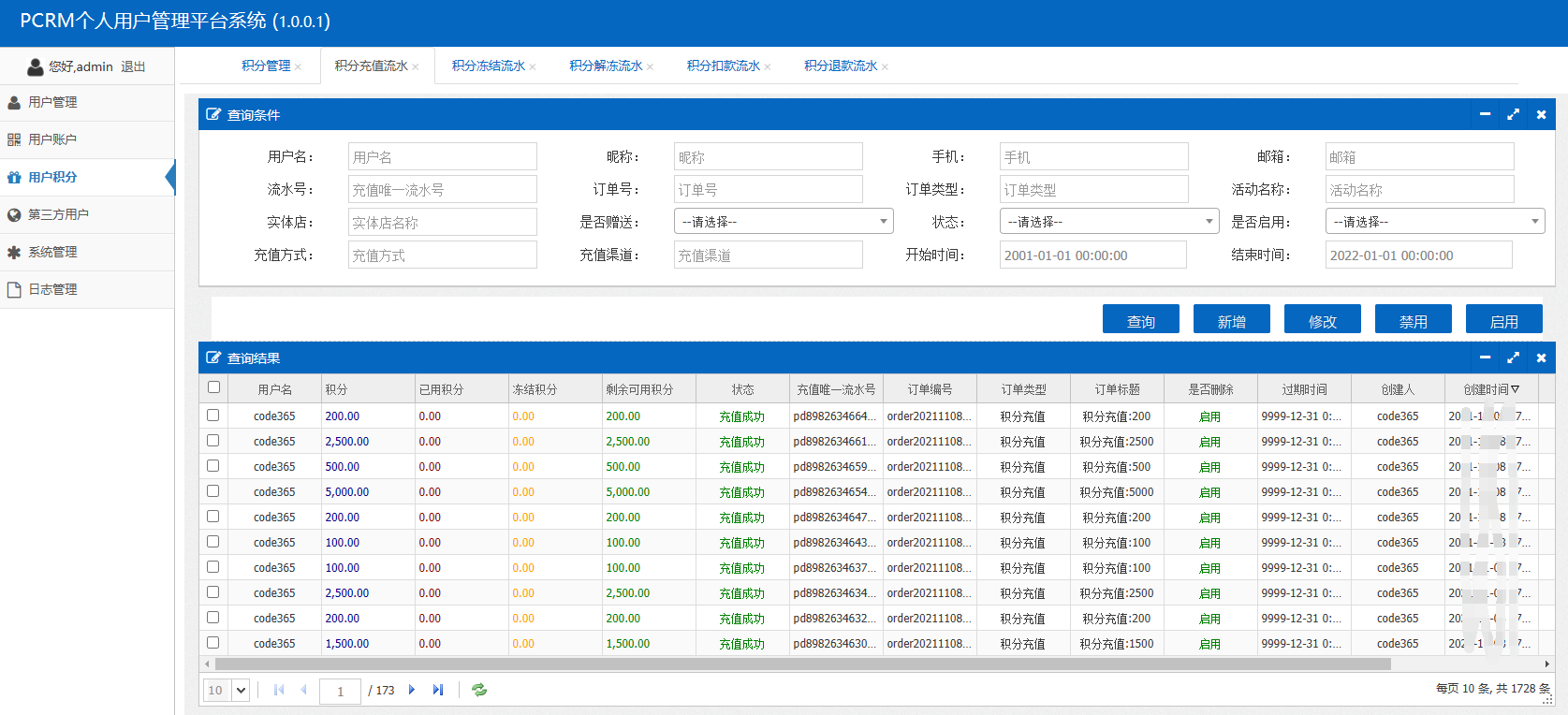Collapse the 查询条件 panel with minimize icon

1485,114
